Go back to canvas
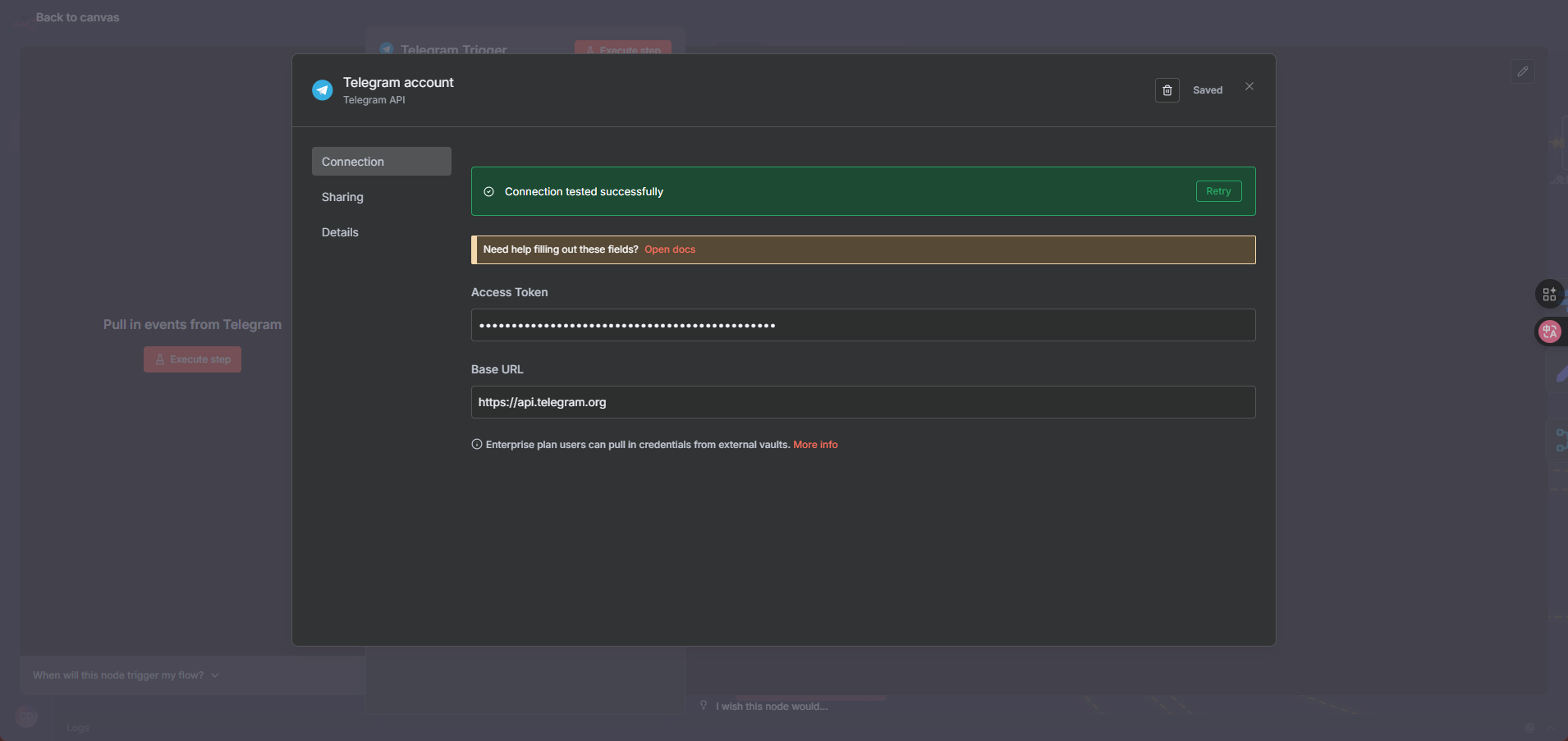The image size is (1568, 741). point(77,17)
